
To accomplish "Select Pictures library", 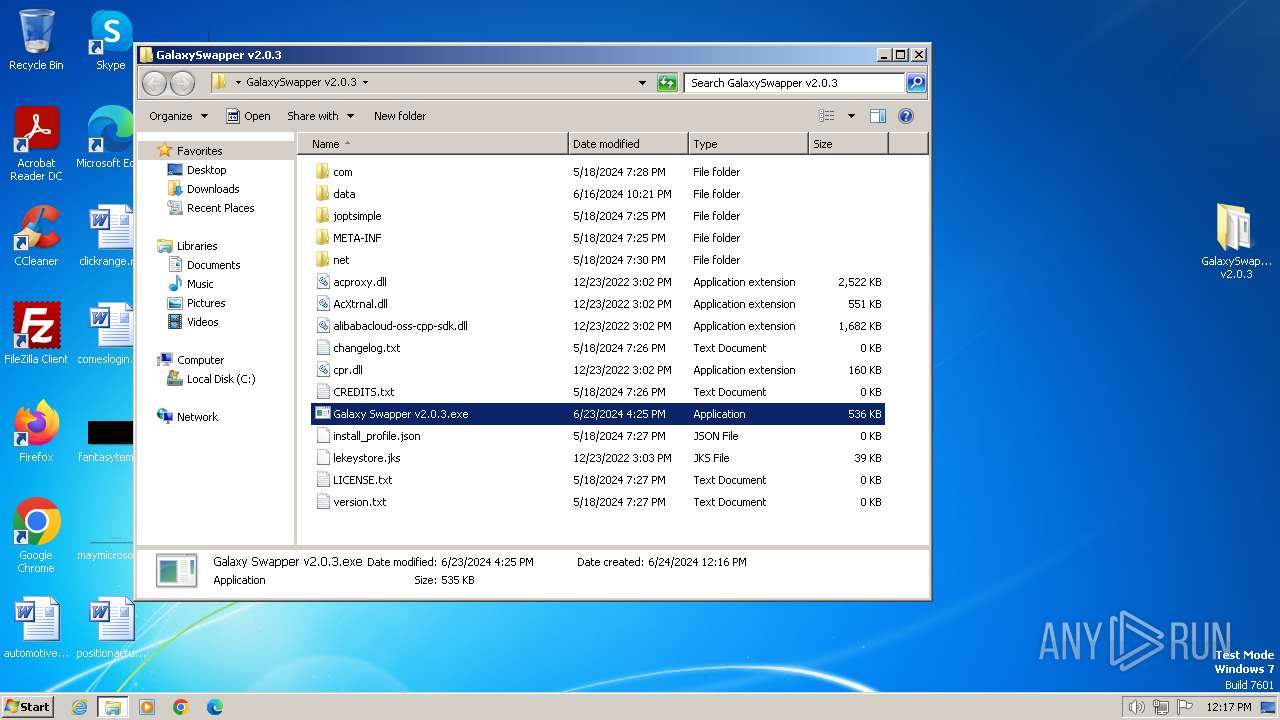I will click(x=206, y=303).
